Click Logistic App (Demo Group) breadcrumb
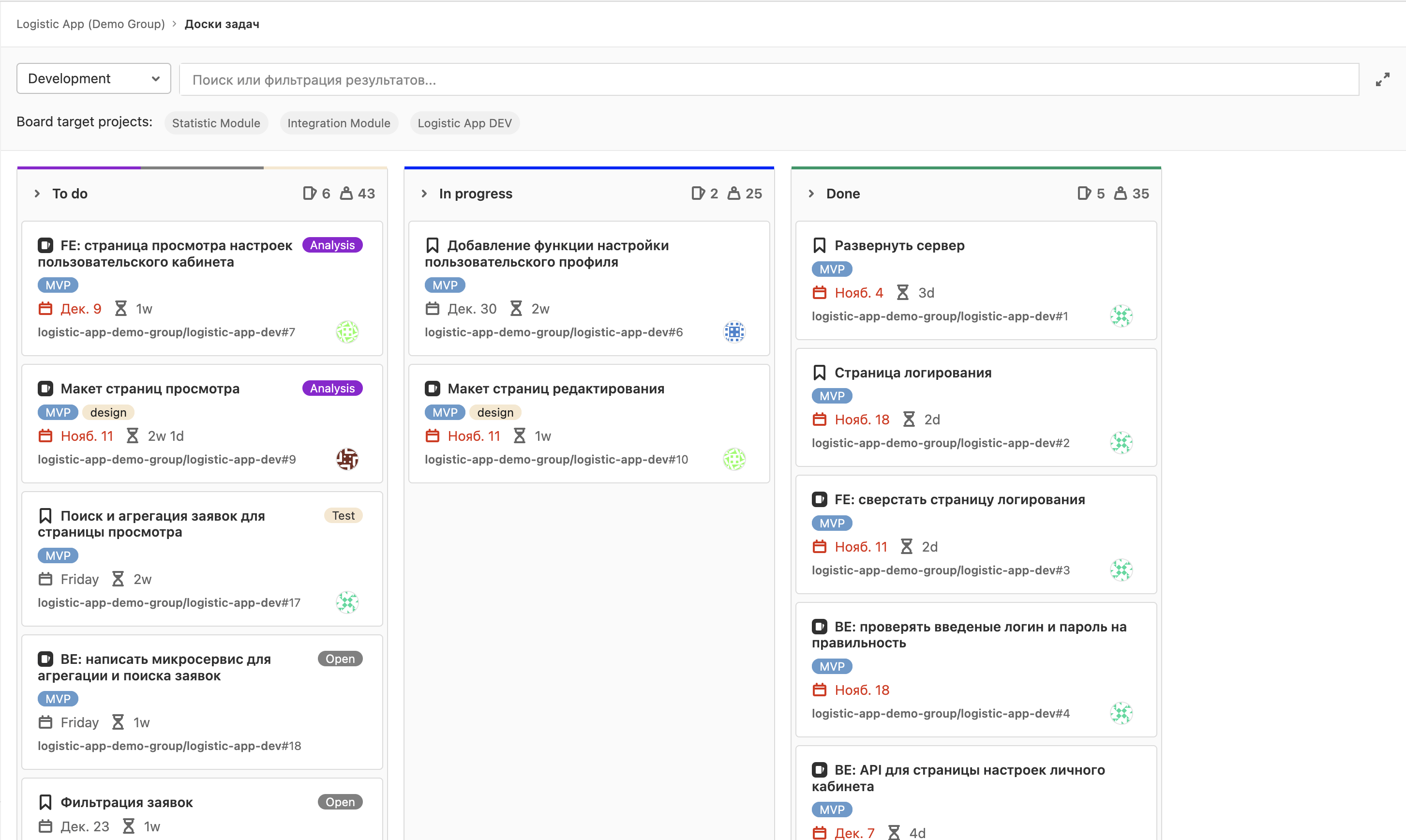The image size is (1406, 840). (90, 24)
